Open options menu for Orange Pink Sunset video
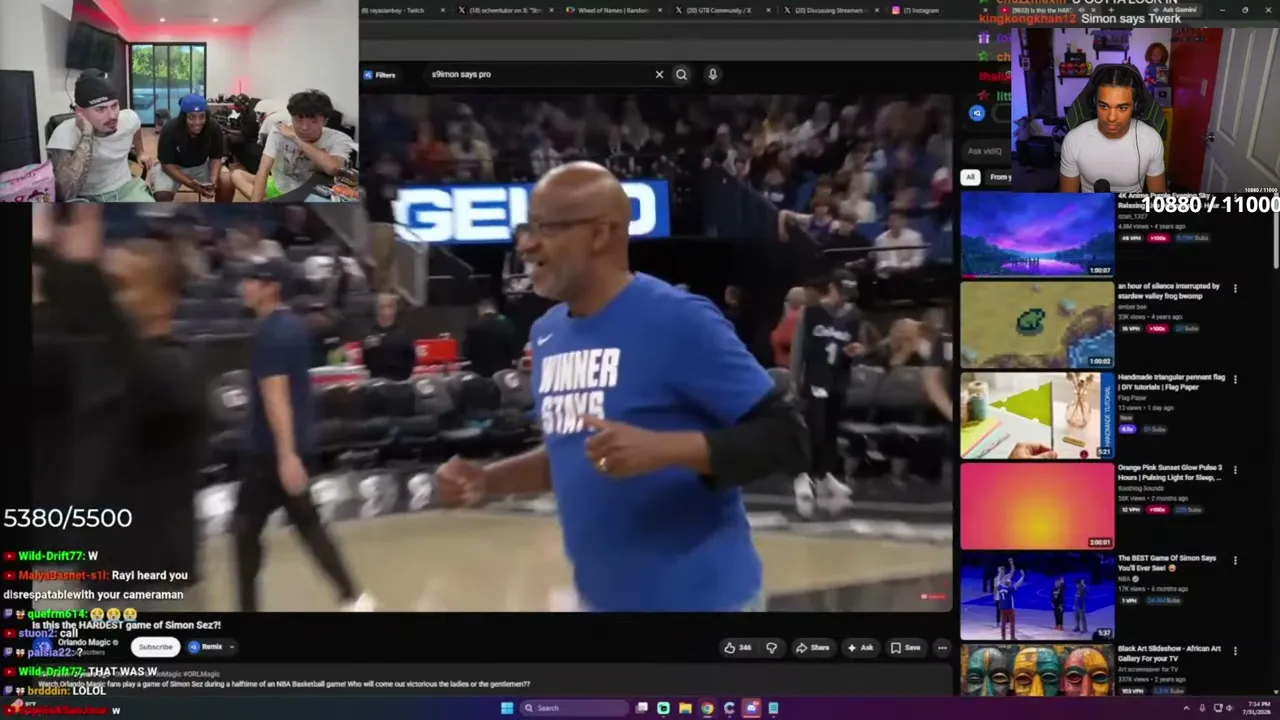Viewport: 1280px width, 720px height. (x=1235, y=469)
